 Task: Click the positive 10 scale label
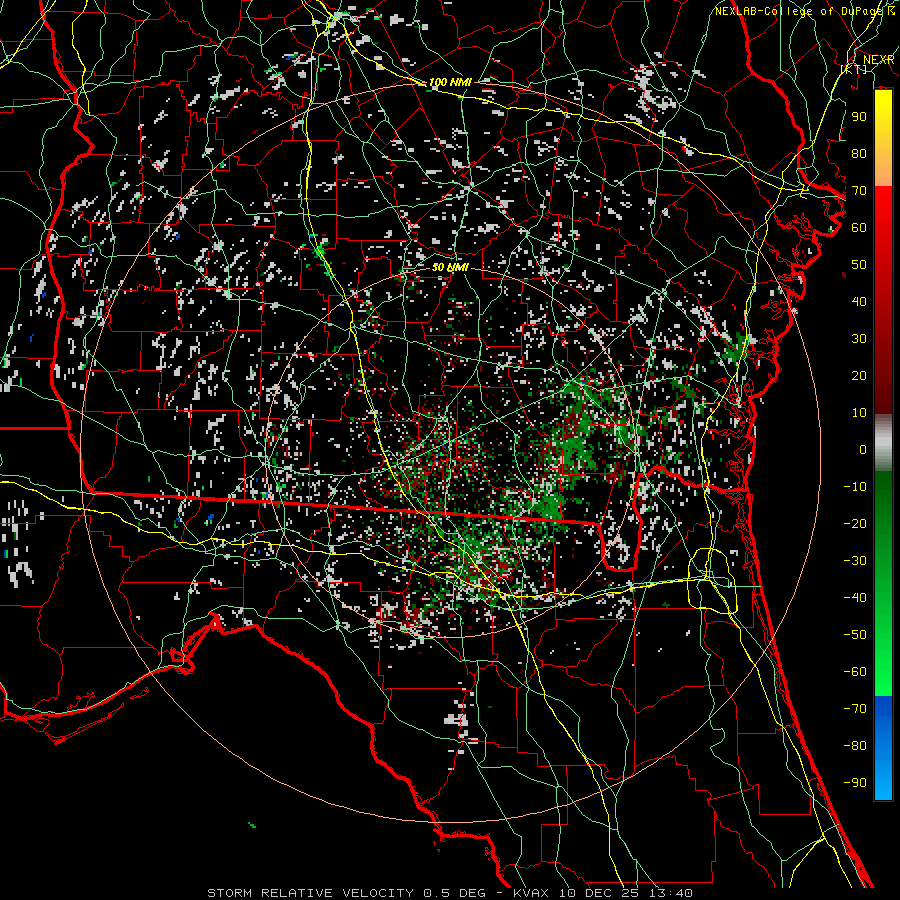(859, 413)
